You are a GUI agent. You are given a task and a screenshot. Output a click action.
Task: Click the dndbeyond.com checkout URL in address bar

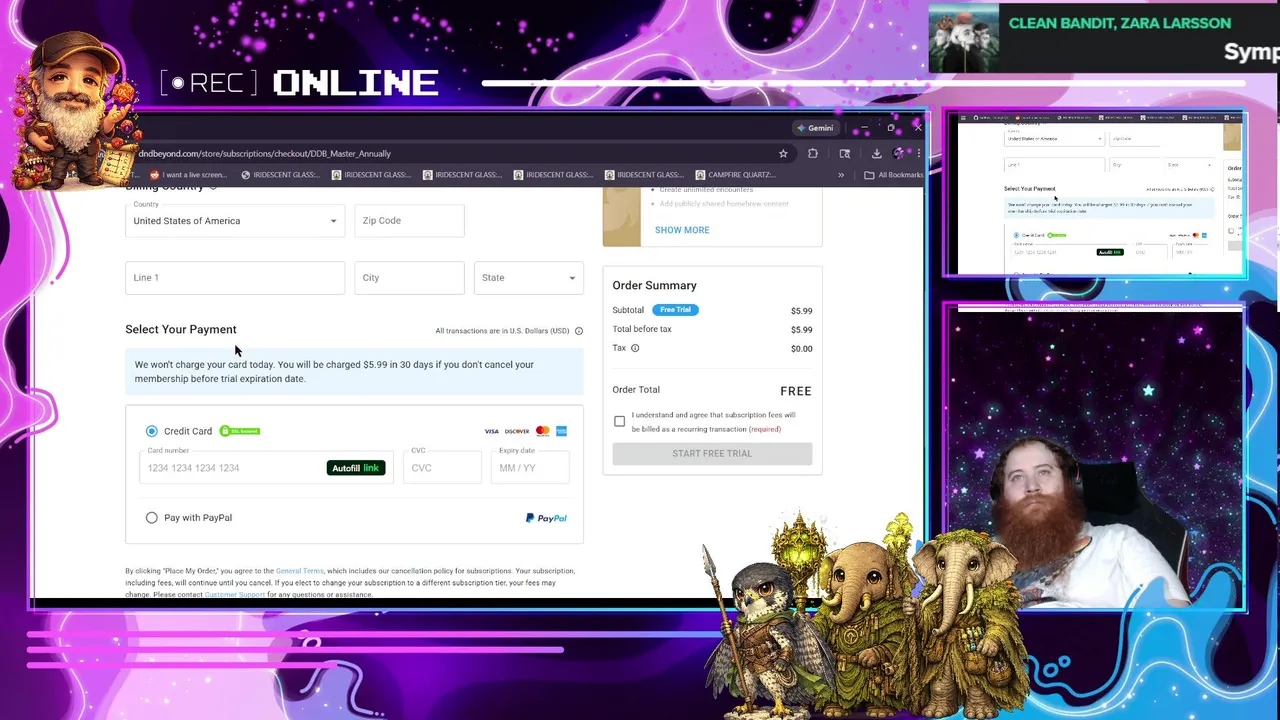pos(265,154)
